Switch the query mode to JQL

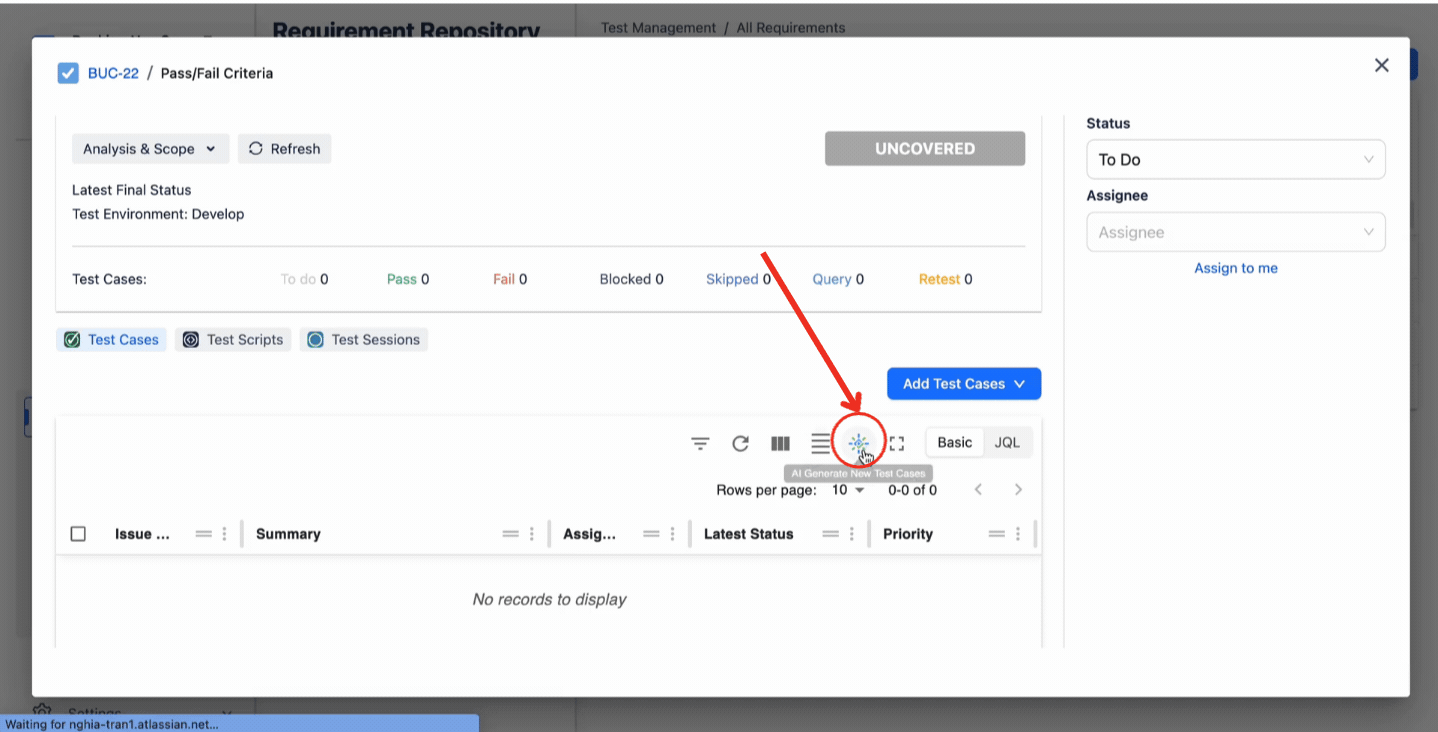1007,442
